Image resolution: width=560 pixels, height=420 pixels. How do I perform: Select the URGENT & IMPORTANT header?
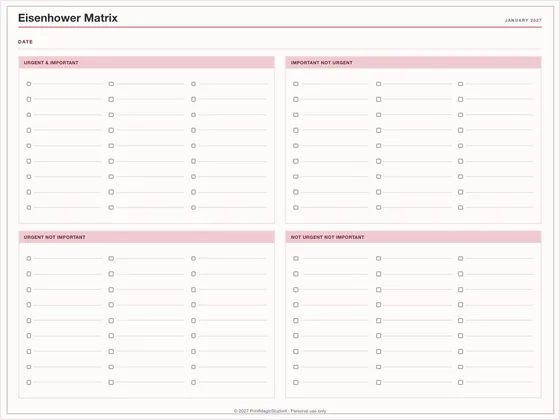tap(147, 62)
